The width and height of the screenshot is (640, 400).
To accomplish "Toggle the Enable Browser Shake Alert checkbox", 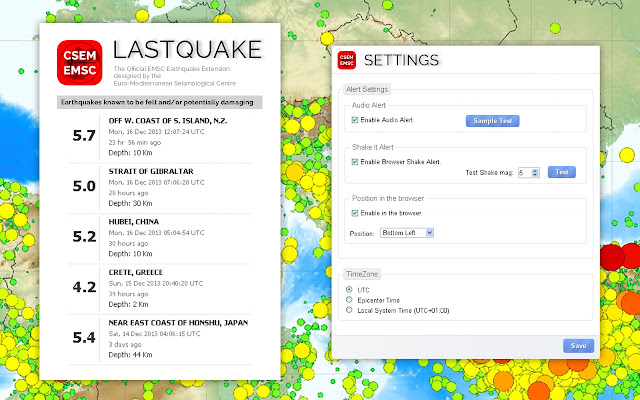I will 355,162.
